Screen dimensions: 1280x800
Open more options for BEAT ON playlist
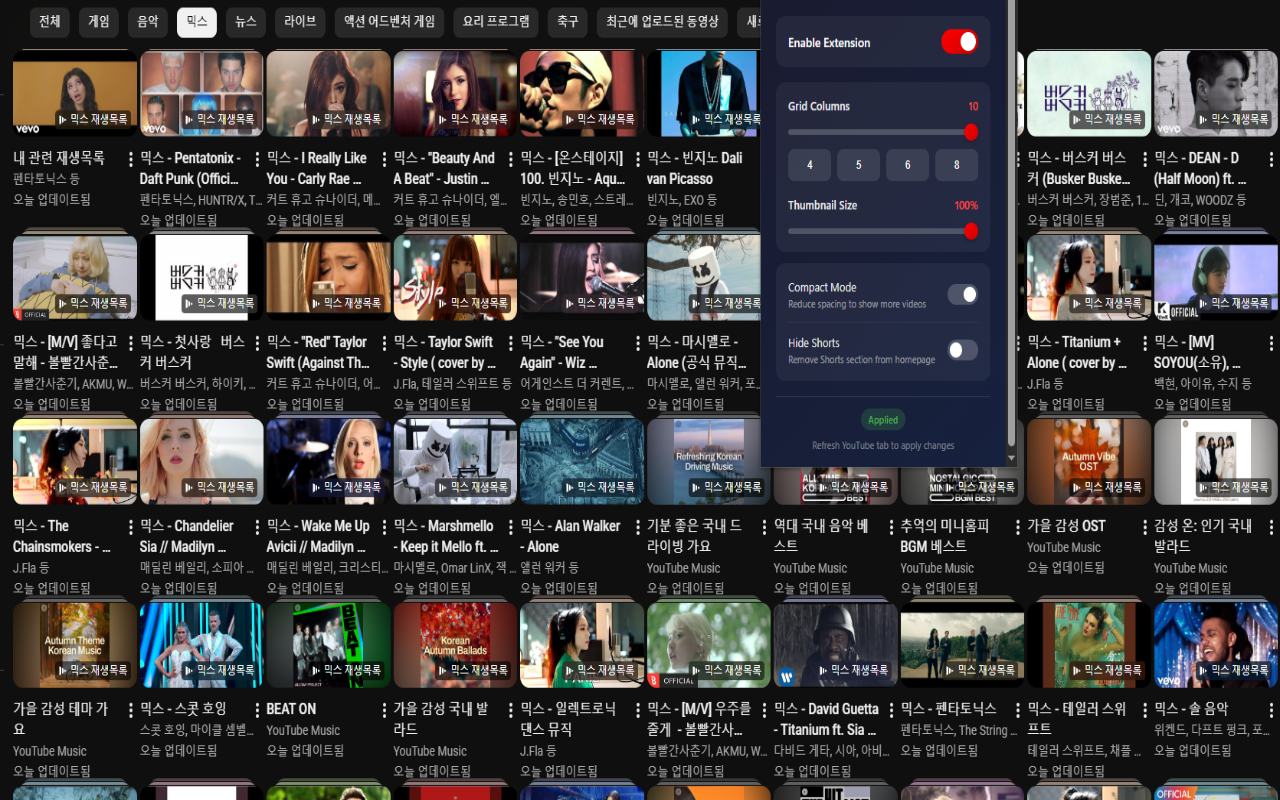coord(385,710)
